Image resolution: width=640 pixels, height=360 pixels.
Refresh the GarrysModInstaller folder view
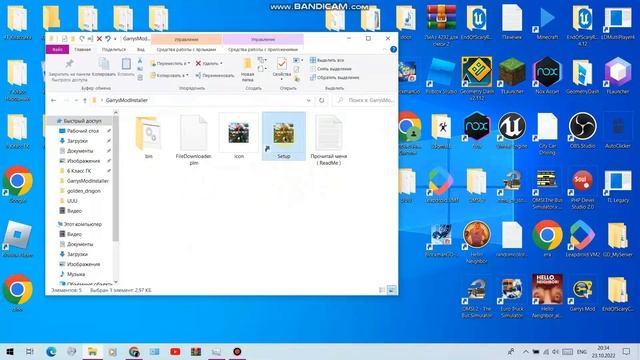pyautogui.click(x=322, y=100)
